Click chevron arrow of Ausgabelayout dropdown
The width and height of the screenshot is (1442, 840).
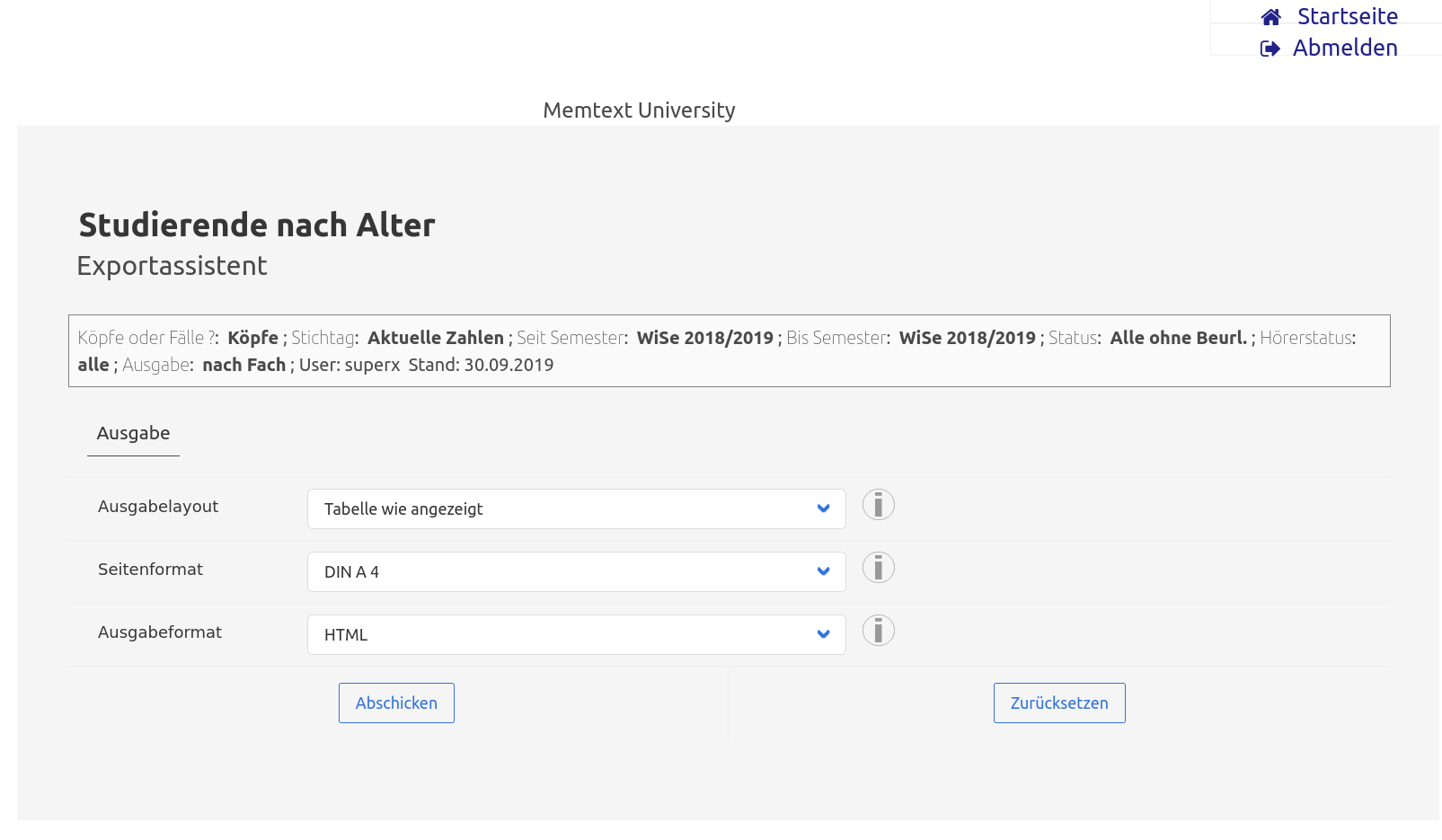point(823,508)
